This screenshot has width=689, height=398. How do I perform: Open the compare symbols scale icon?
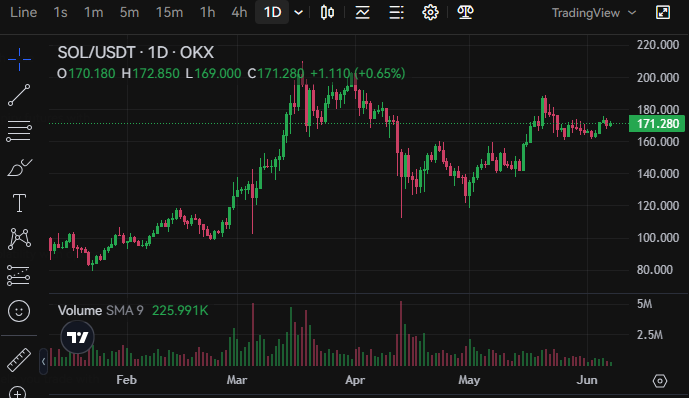pos(465,12)
